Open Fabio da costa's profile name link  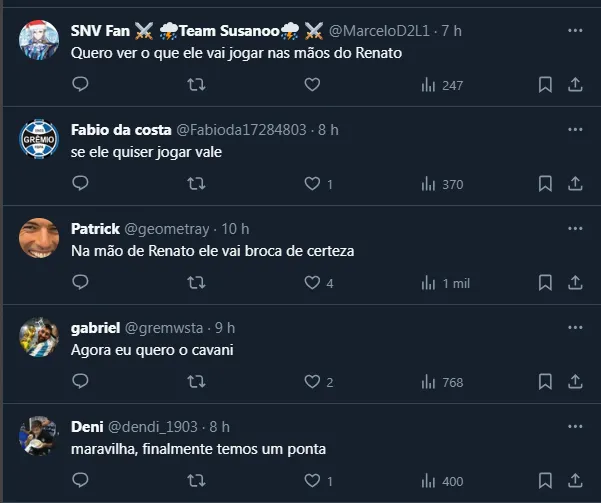[x=121, y=129]
